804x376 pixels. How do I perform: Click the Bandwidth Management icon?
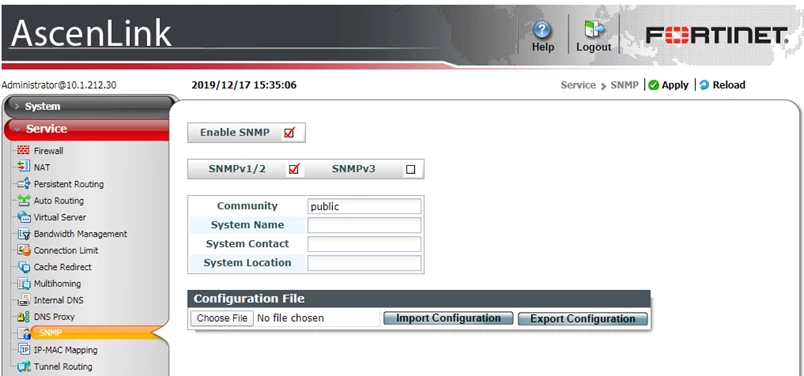[x=24, y=233]
